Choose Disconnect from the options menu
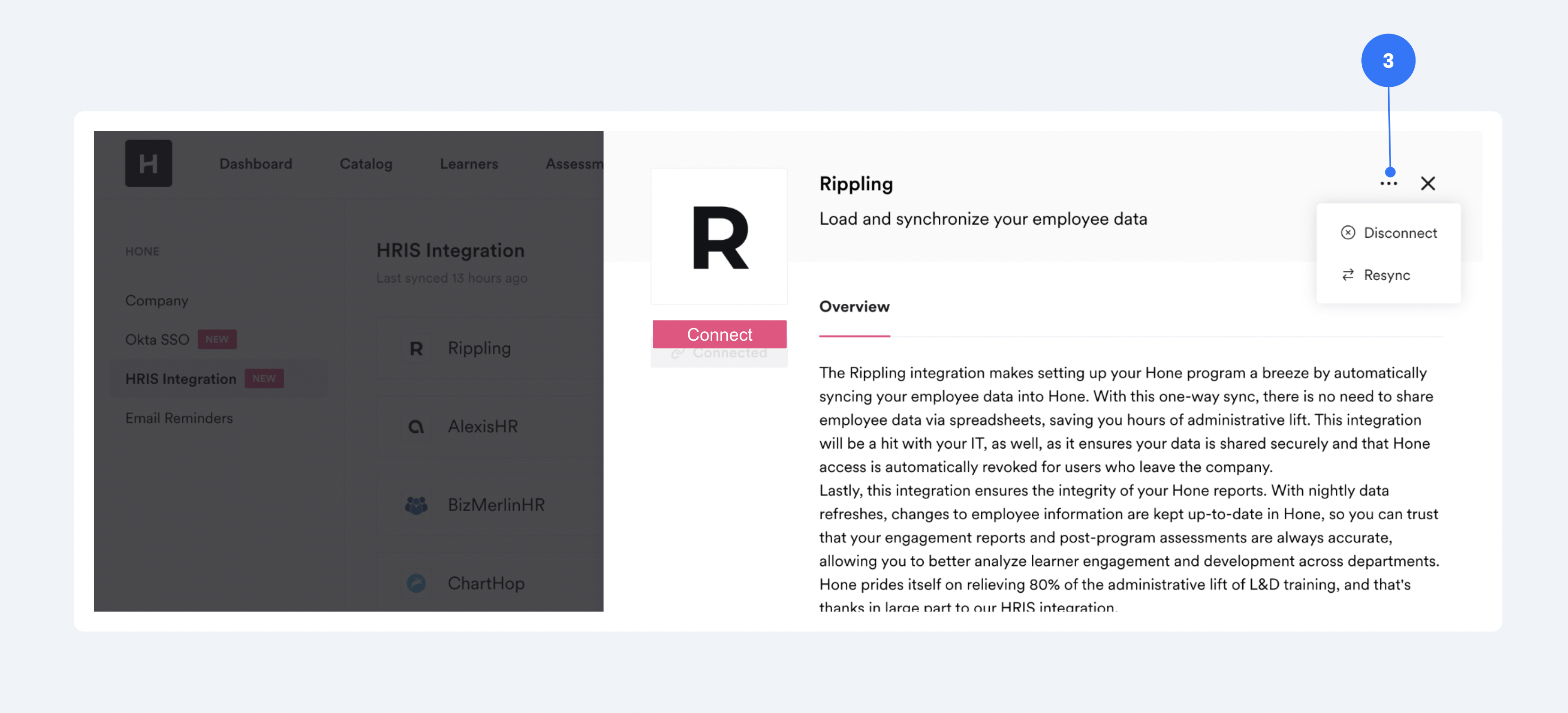 (1389, 233)
